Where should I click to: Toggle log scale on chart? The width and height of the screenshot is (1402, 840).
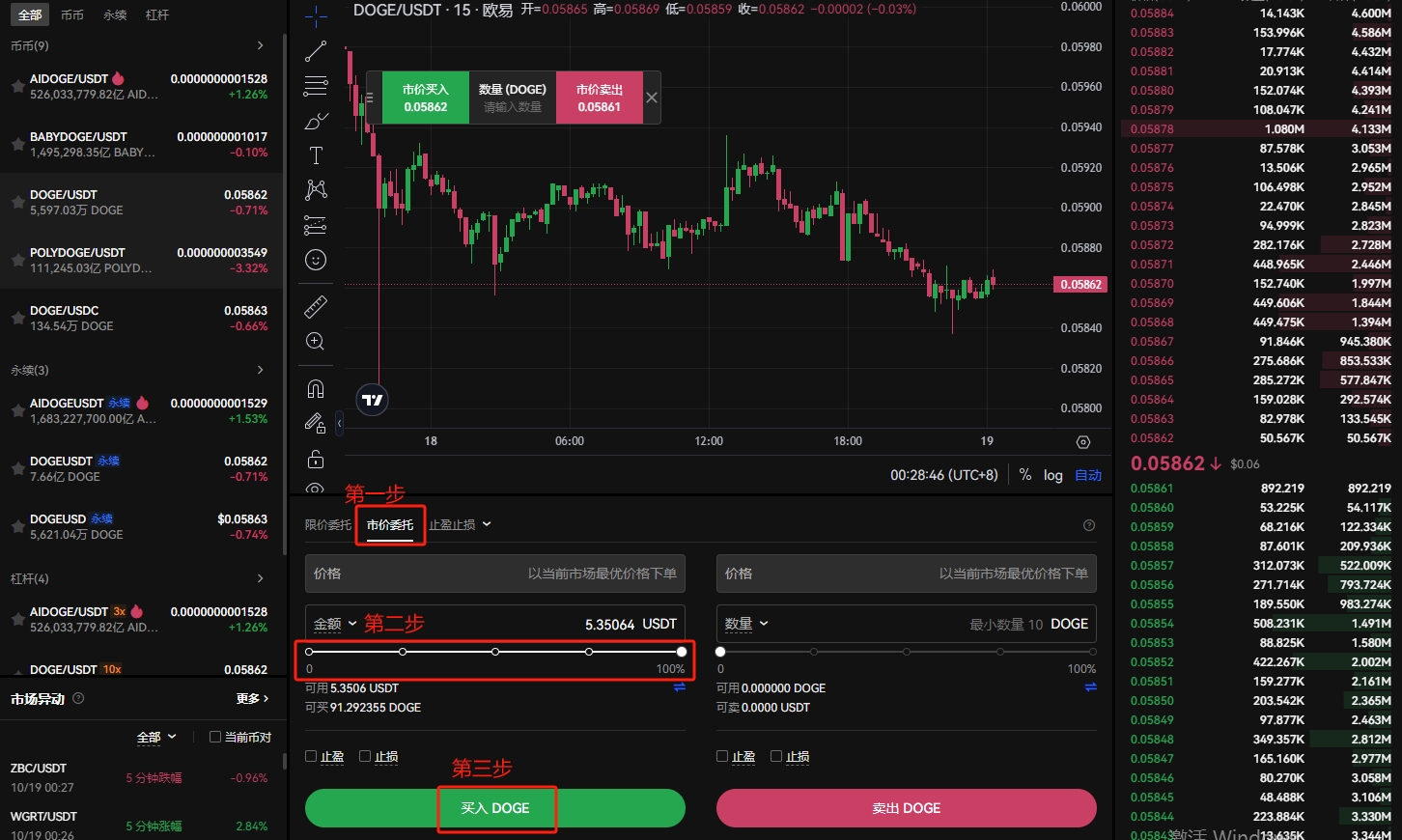coord(1052,475)
